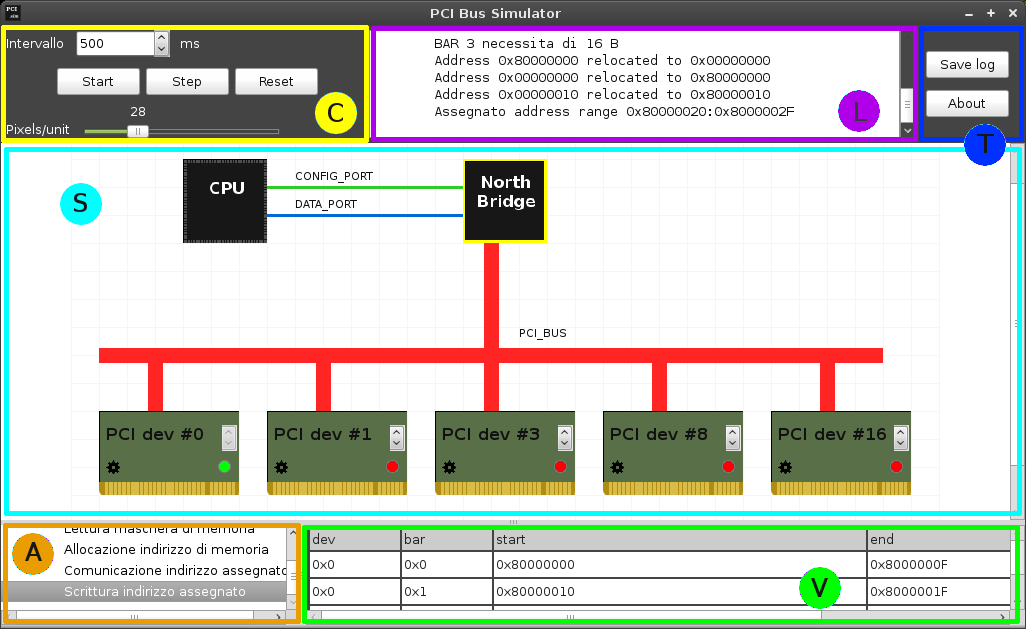This screenshot has width=1026, height=629.
Task: Click the red status LED on PCI dev #16
Action: (x=896, y=467)
